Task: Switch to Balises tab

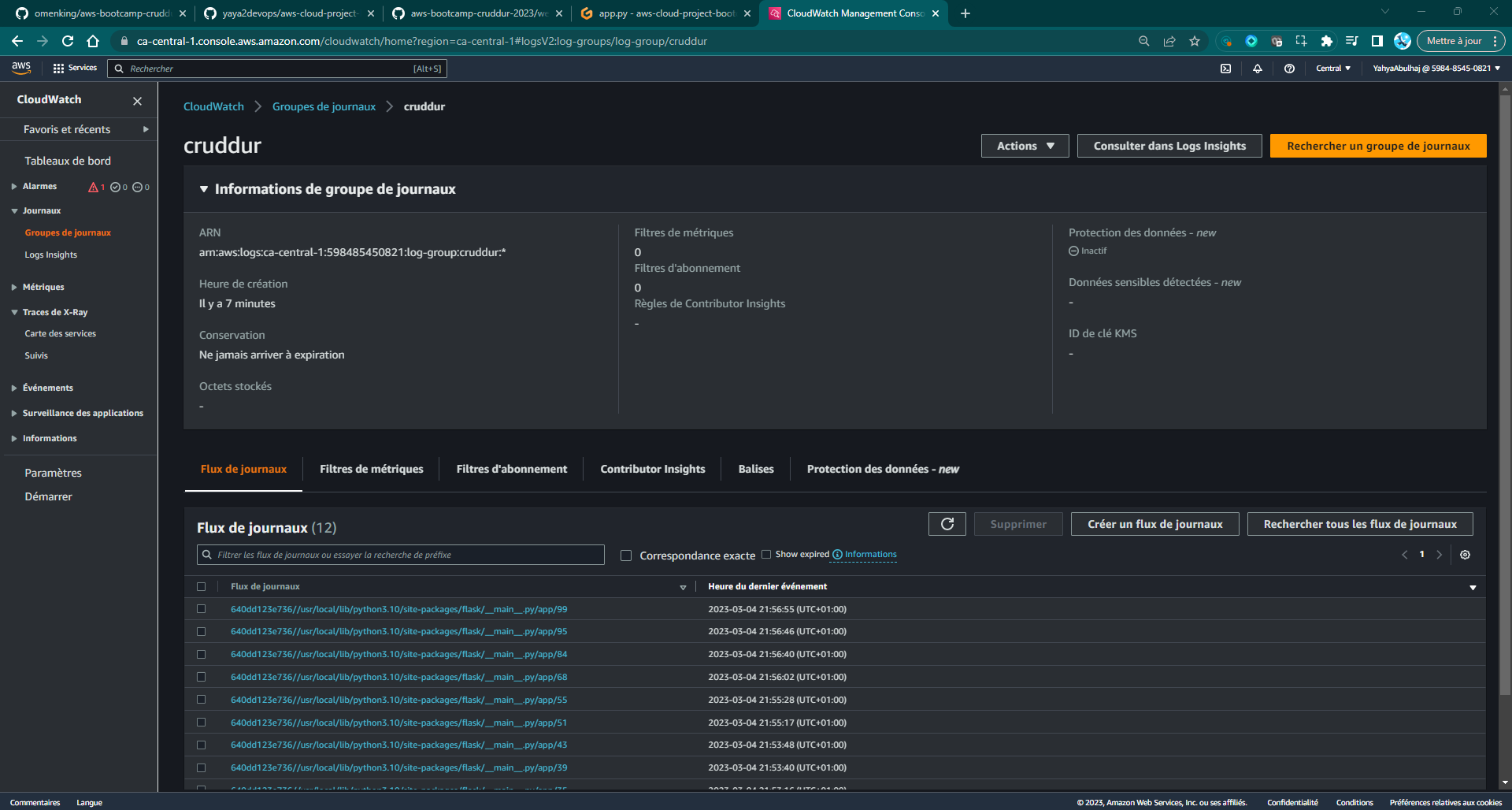Action: tap(756, 469)
